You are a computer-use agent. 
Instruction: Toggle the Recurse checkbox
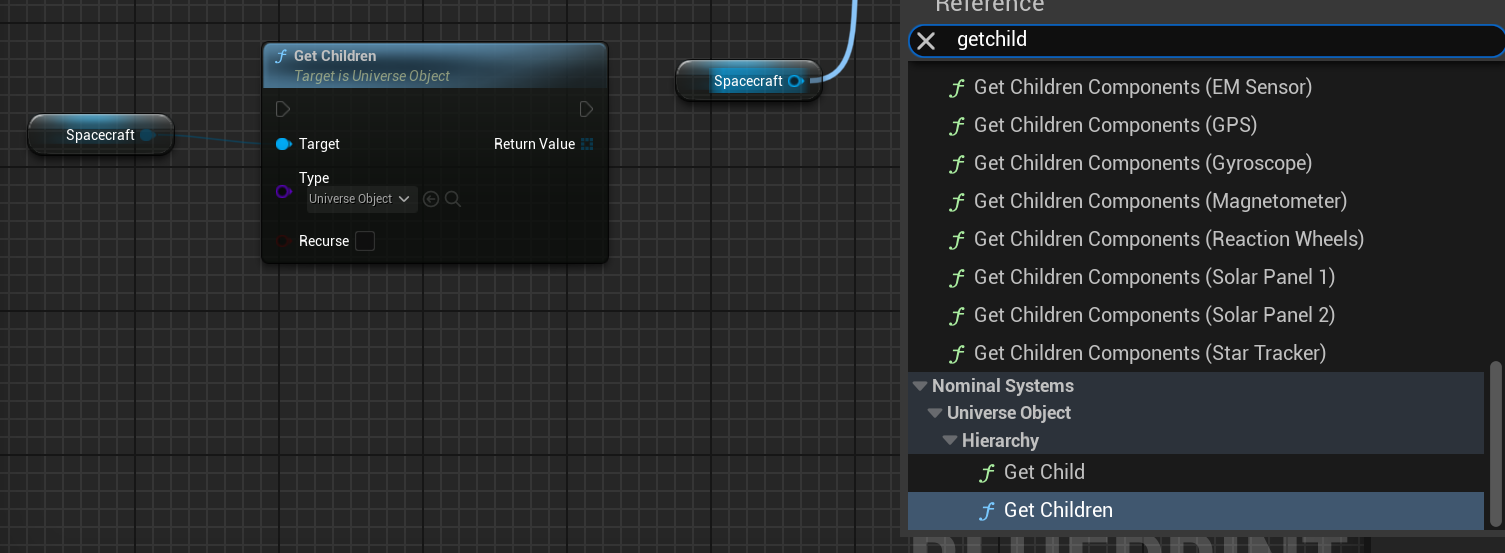(365, 241)
